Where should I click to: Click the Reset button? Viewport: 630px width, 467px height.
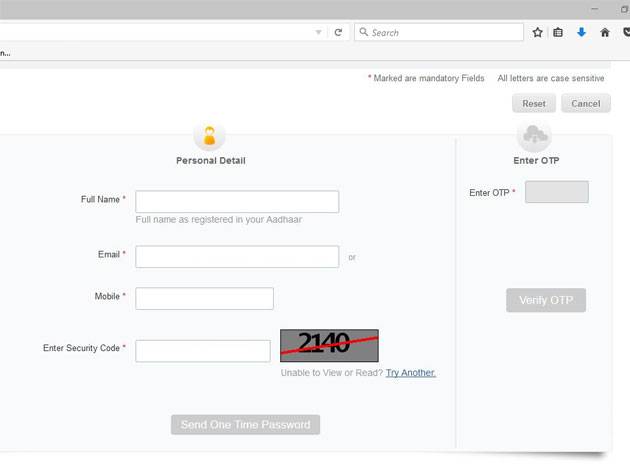pos(534,104)
